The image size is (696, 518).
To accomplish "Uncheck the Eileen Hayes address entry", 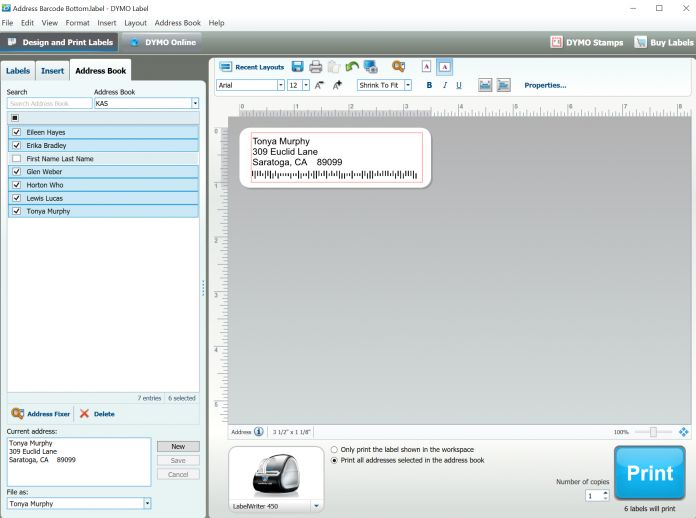I will point(16,132).
